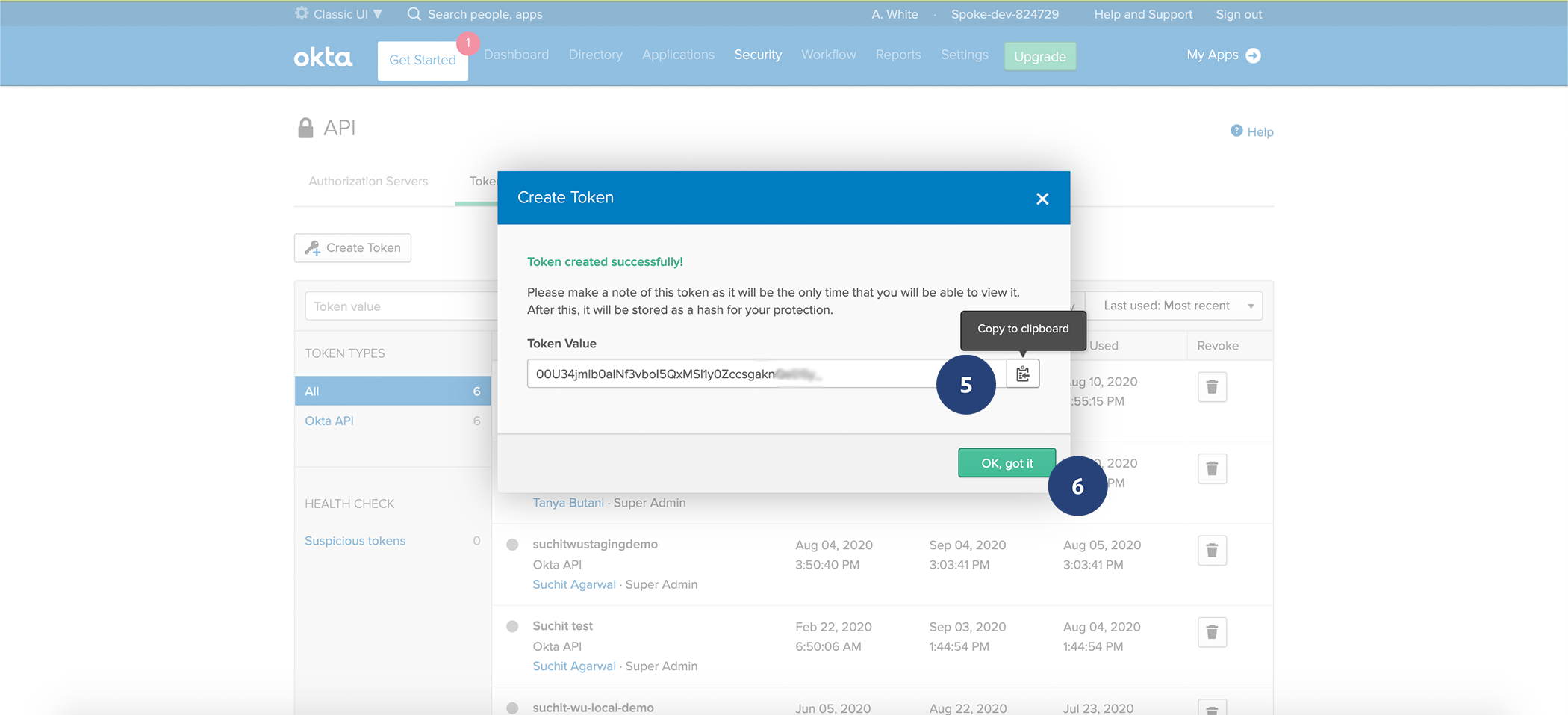Open the Get Started tab
This screenshot has width=1568, height=715.
(423, 61)
